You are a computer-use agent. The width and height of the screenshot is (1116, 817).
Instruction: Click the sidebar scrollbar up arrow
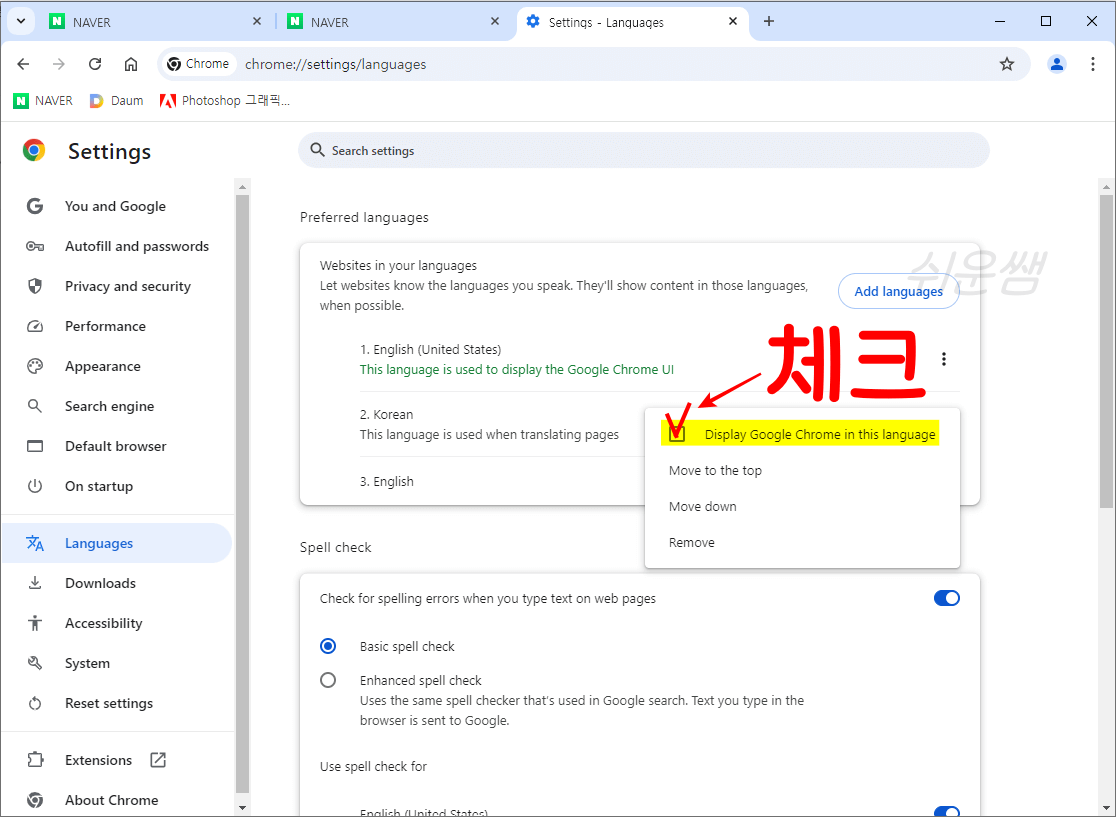[x=243, y=188]
